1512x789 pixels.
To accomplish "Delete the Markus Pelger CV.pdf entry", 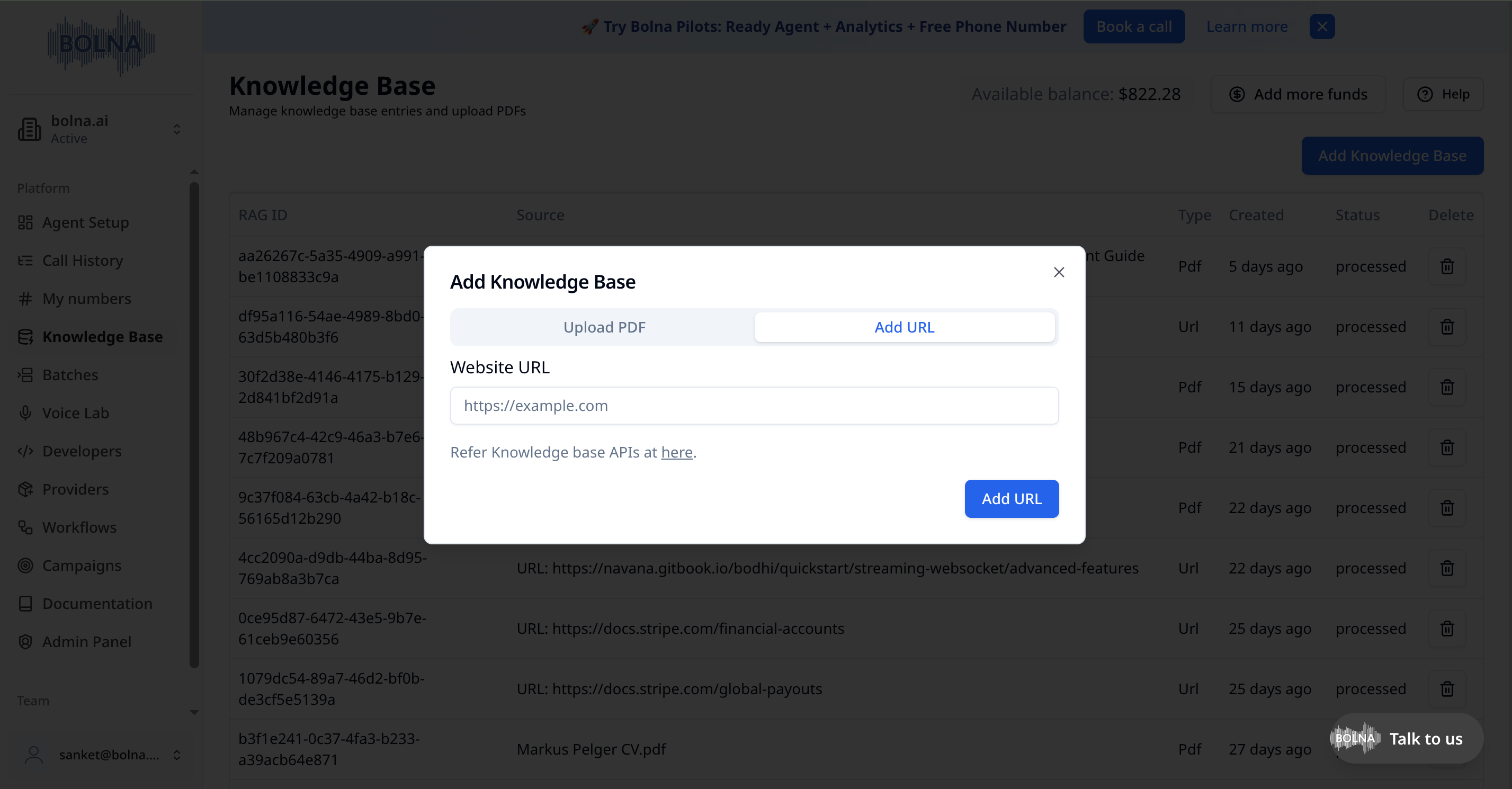I will point(1447,749).
